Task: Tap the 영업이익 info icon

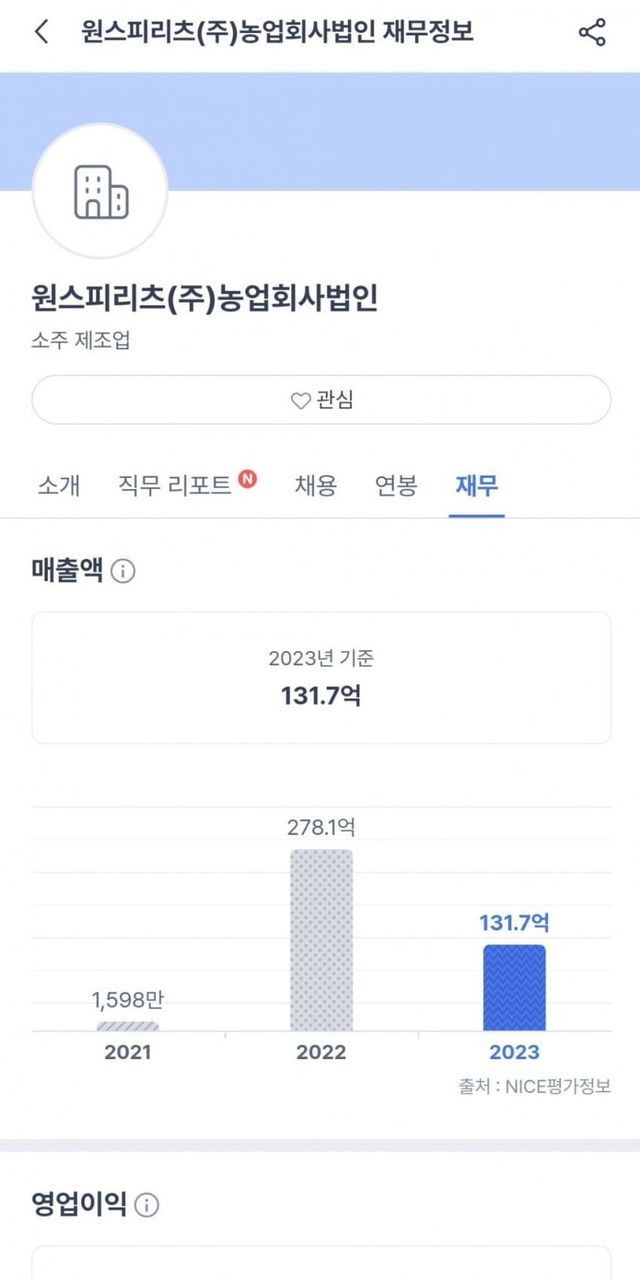Action: tap(147, 1205)
